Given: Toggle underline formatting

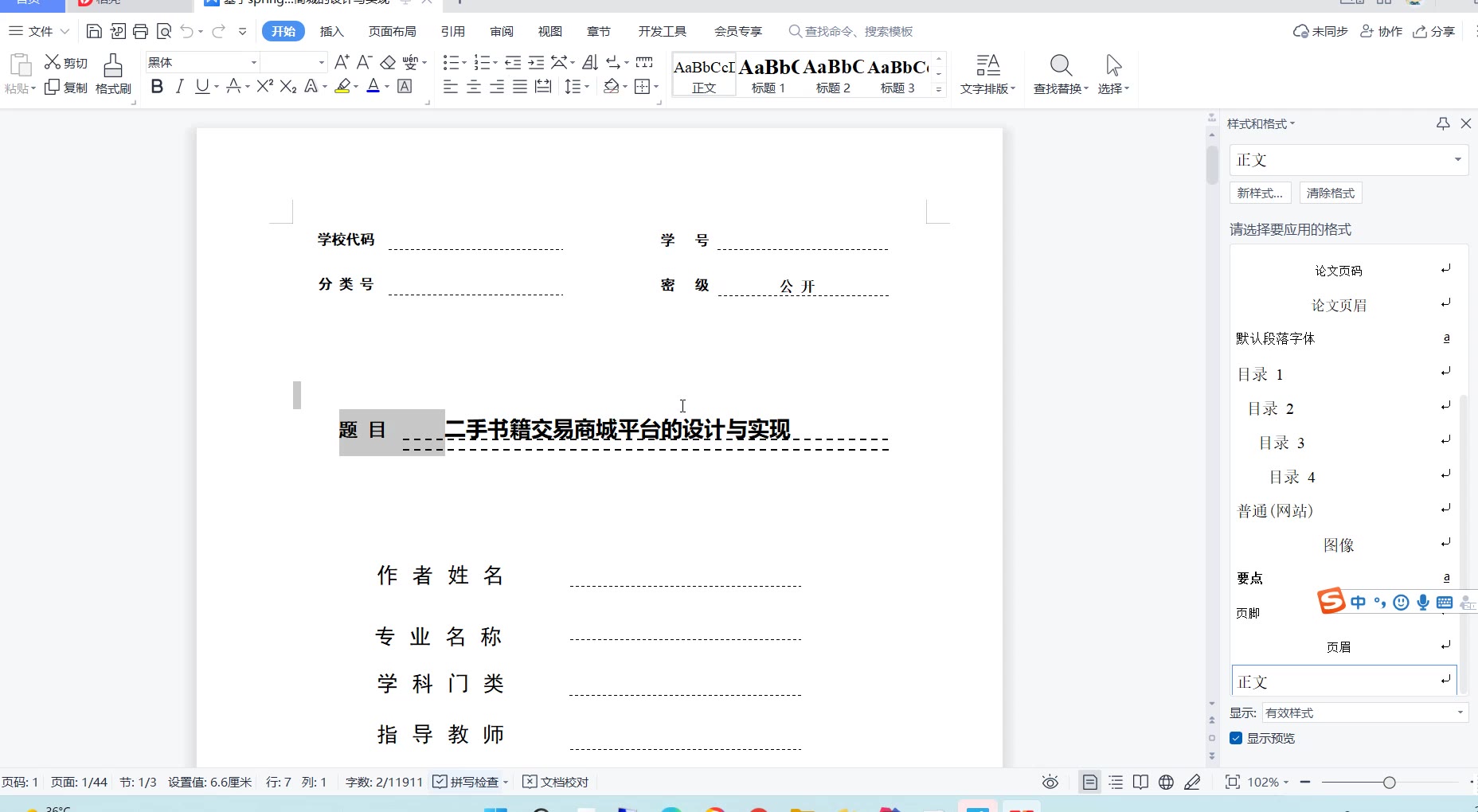Looking at the screenshot, I should tap(202, 87).
